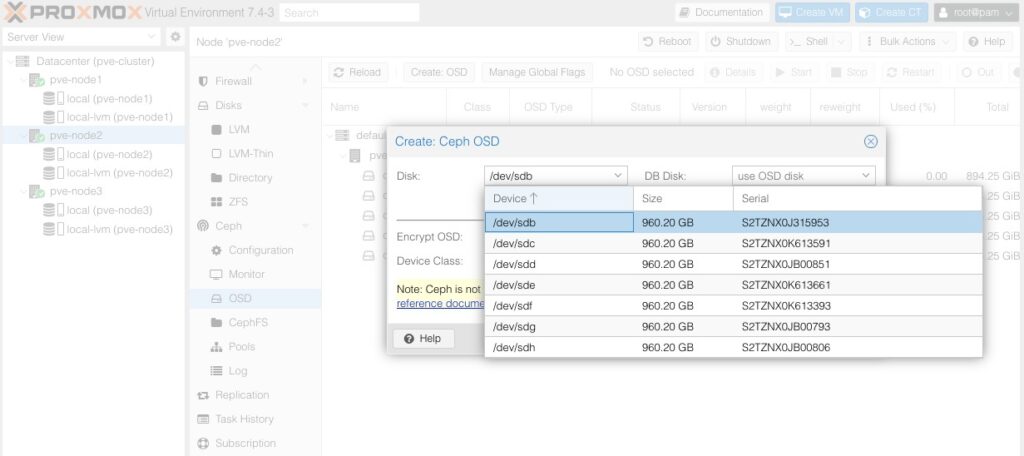Open local-lvm (pve-node3) storage
The image size is (1024, 456).
[x=120, y=229]
